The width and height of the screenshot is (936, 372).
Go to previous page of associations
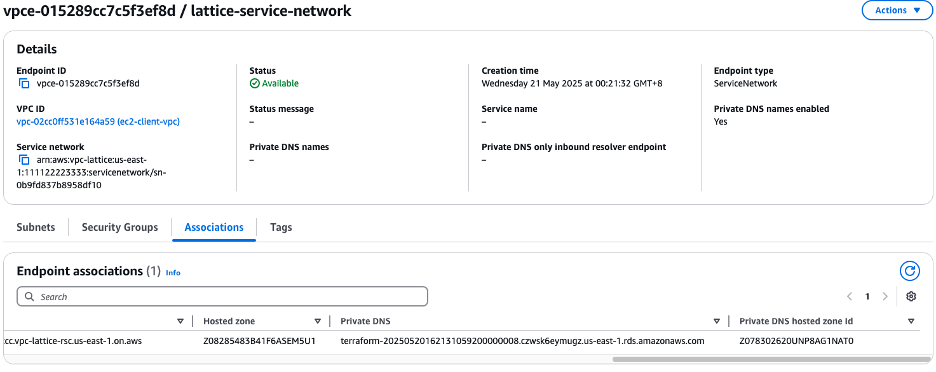click(x=849, y=296)
